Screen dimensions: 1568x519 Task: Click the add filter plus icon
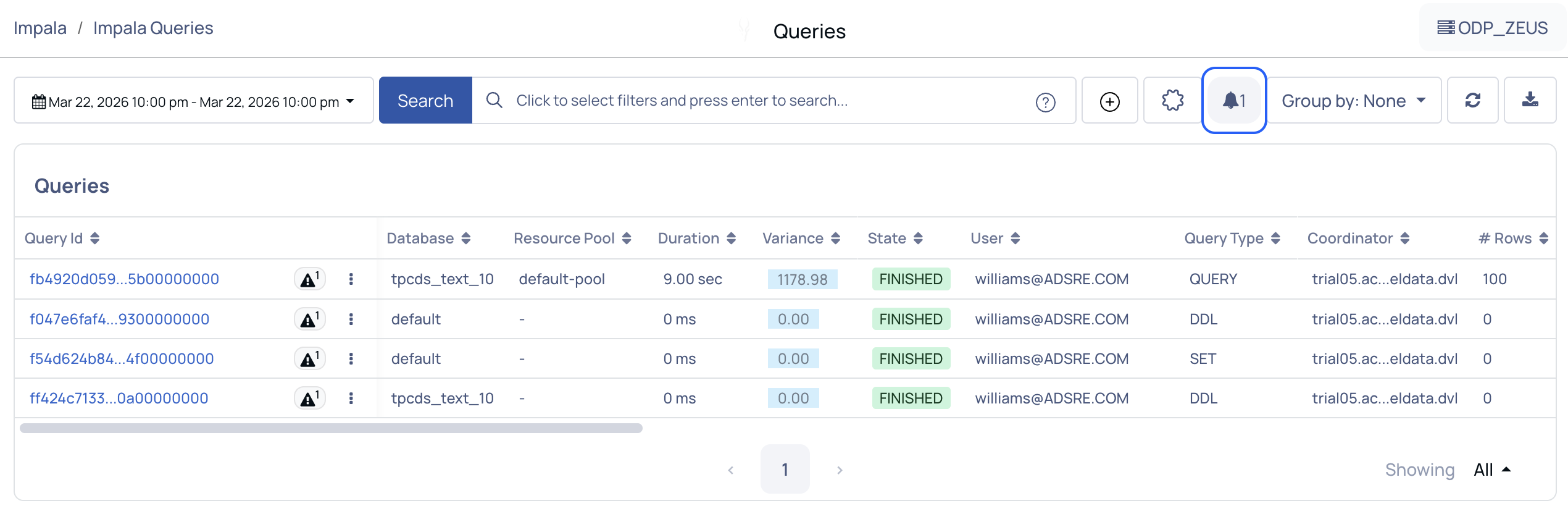click(1109, 101)
